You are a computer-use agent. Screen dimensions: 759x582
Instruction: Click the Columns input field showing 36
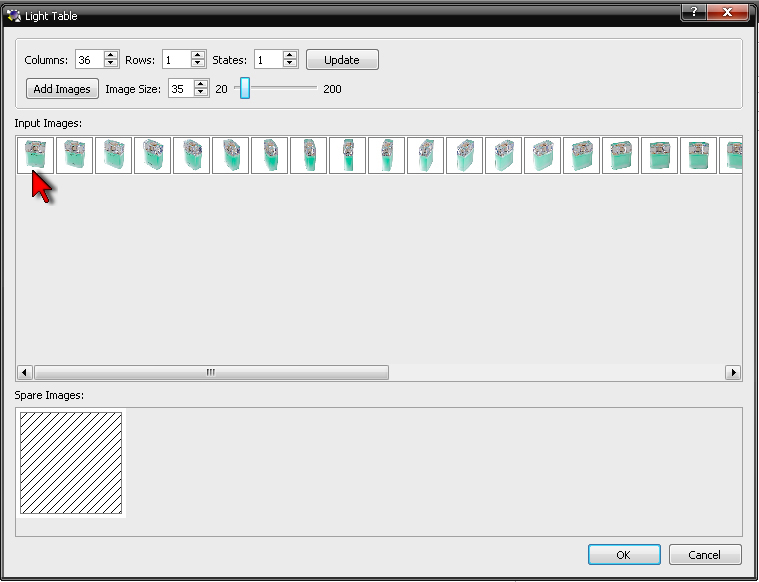coord(90,60)
